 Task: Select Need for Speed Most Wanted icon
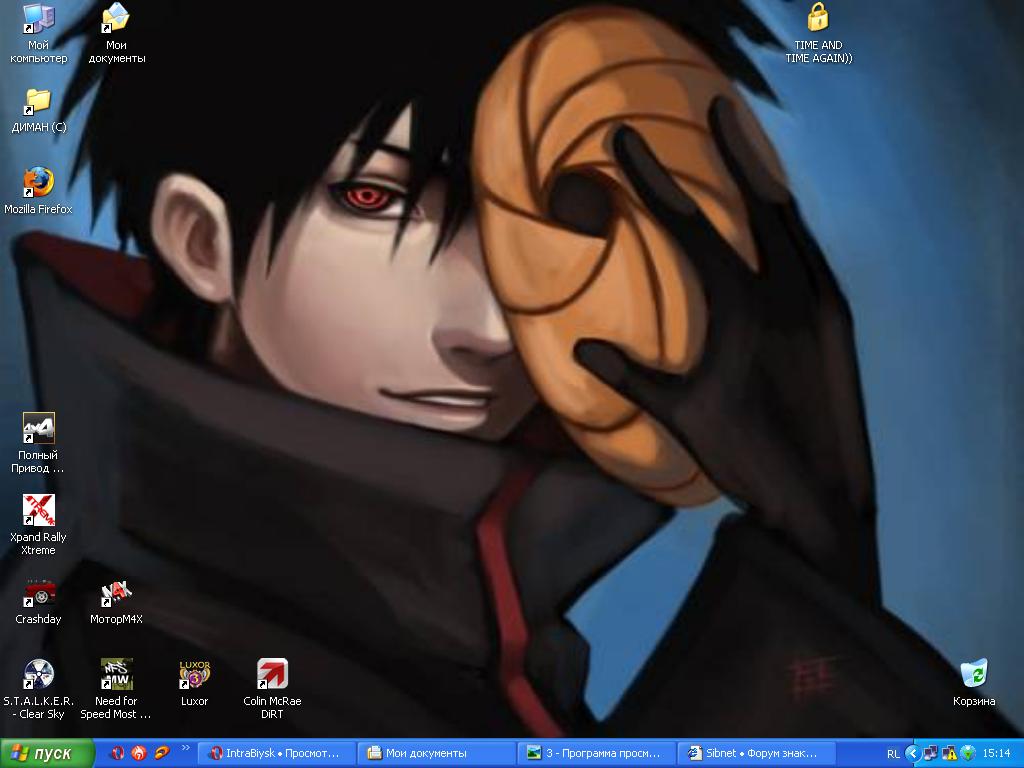click(x=116, y=675)
